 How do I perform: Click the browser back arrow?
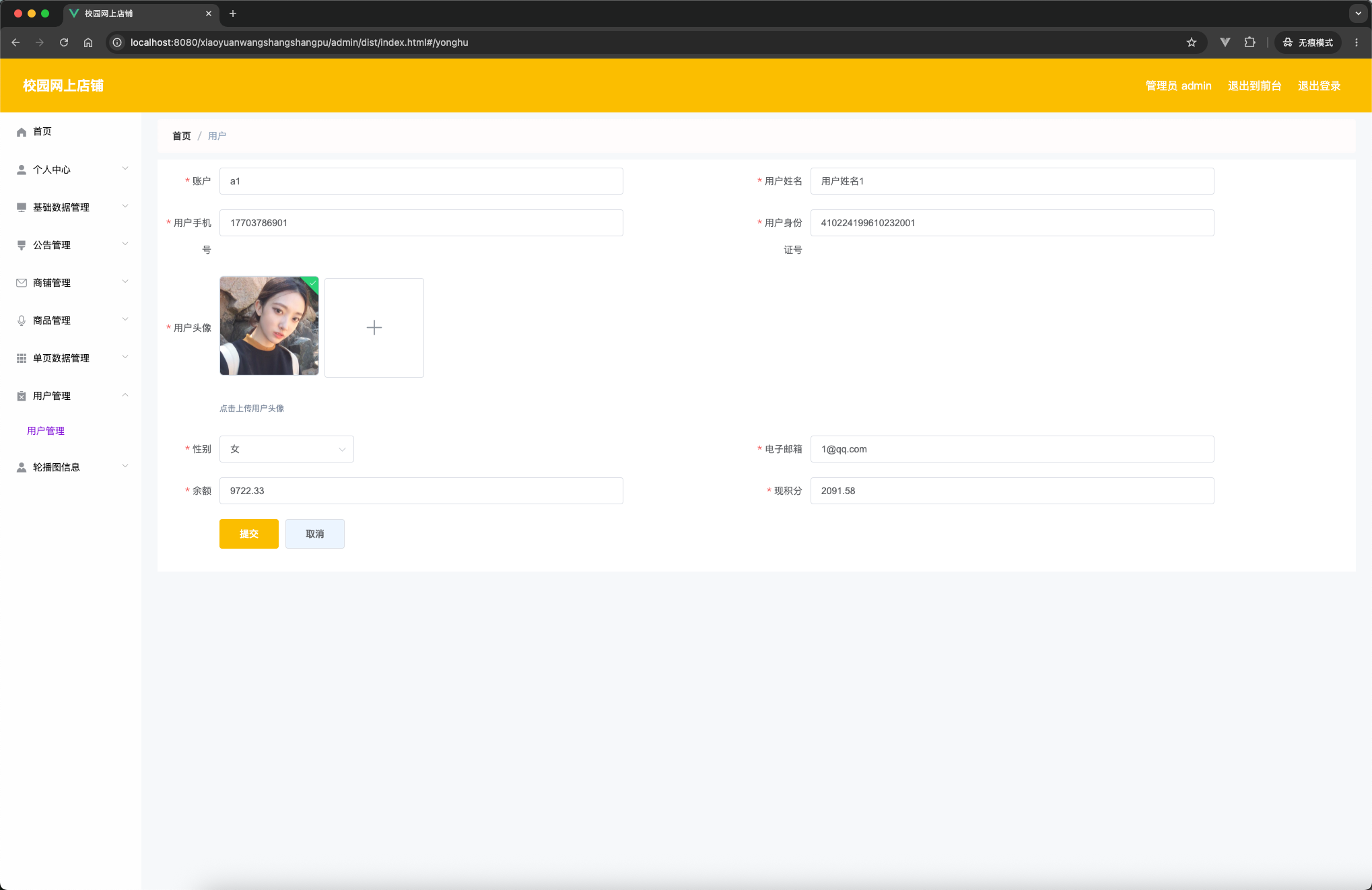click(15, 42)
